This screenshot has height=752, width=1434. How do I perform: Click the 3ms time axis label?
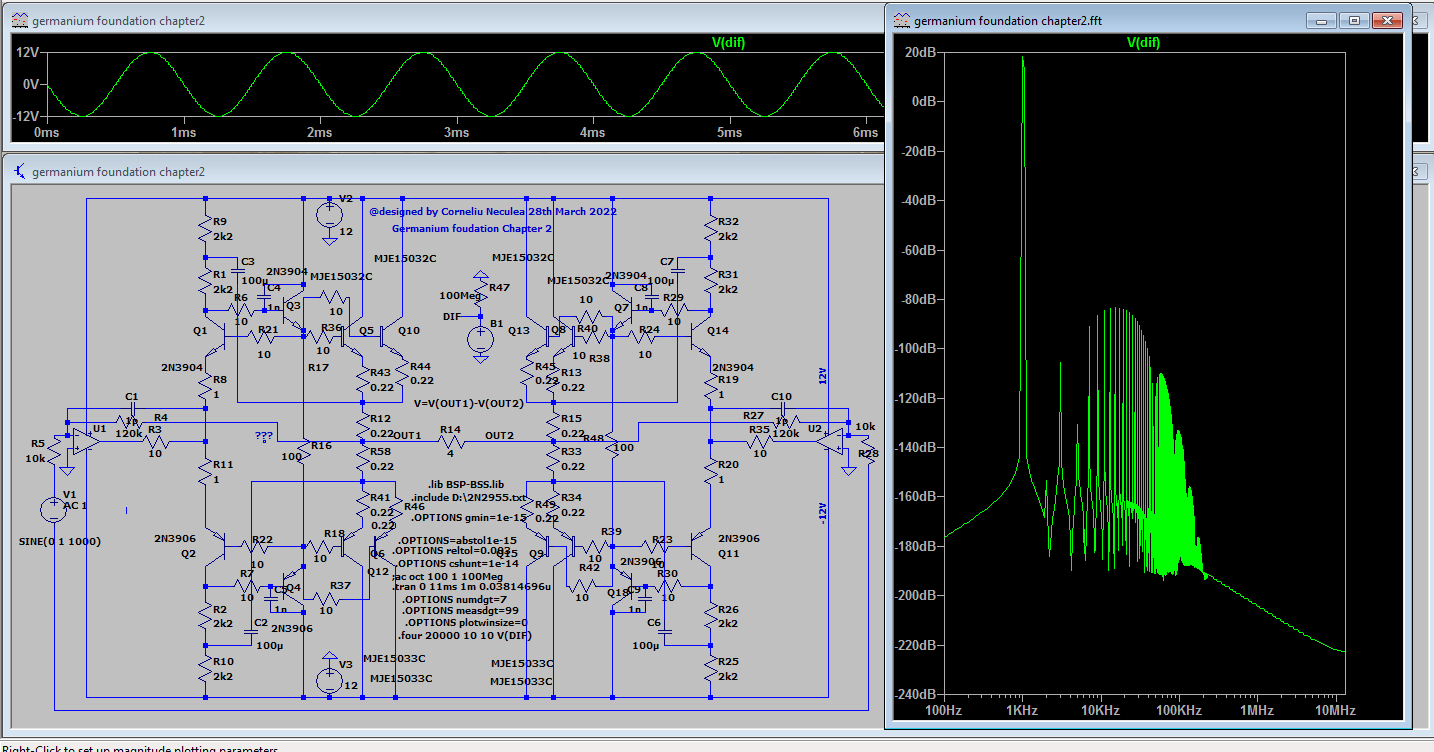point(456,132)
